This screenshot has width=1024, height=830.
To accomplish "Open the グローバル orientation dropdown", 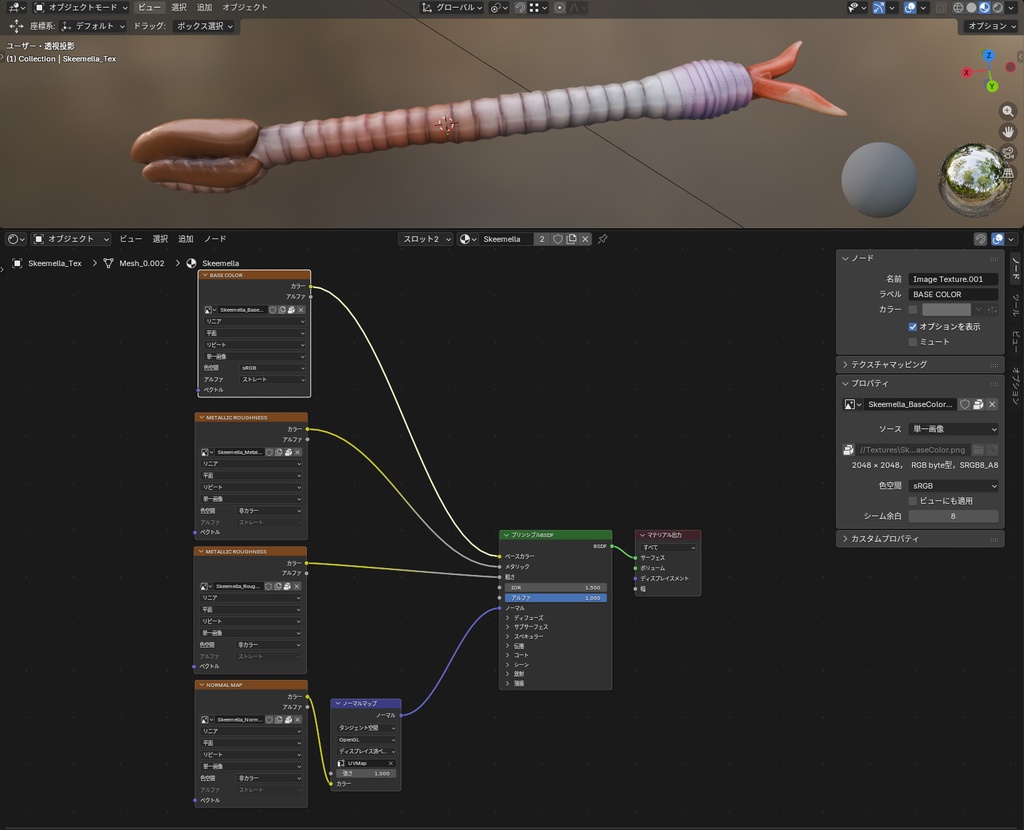I will [451, 8].
